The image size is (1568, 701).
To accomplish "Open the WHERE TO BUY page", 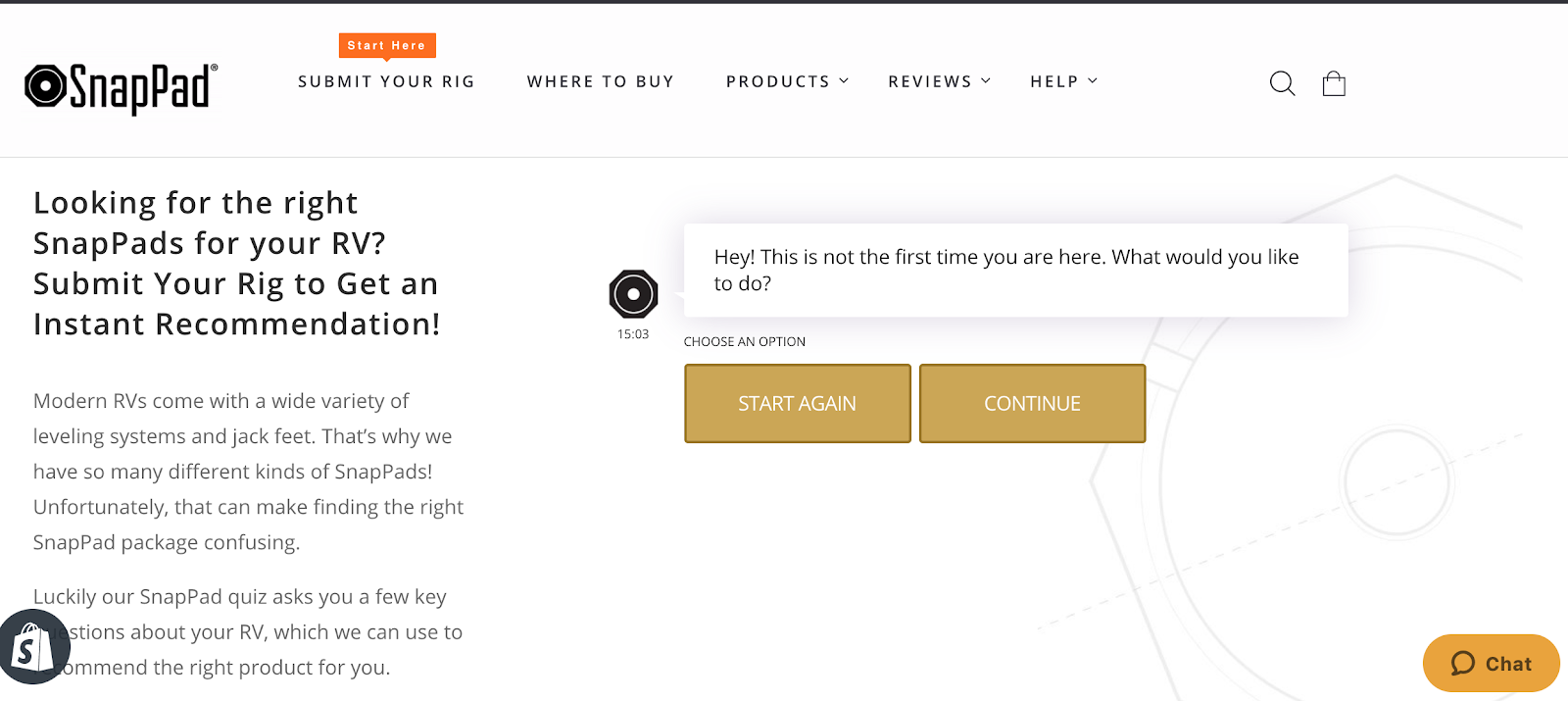I will pos(601,81).
